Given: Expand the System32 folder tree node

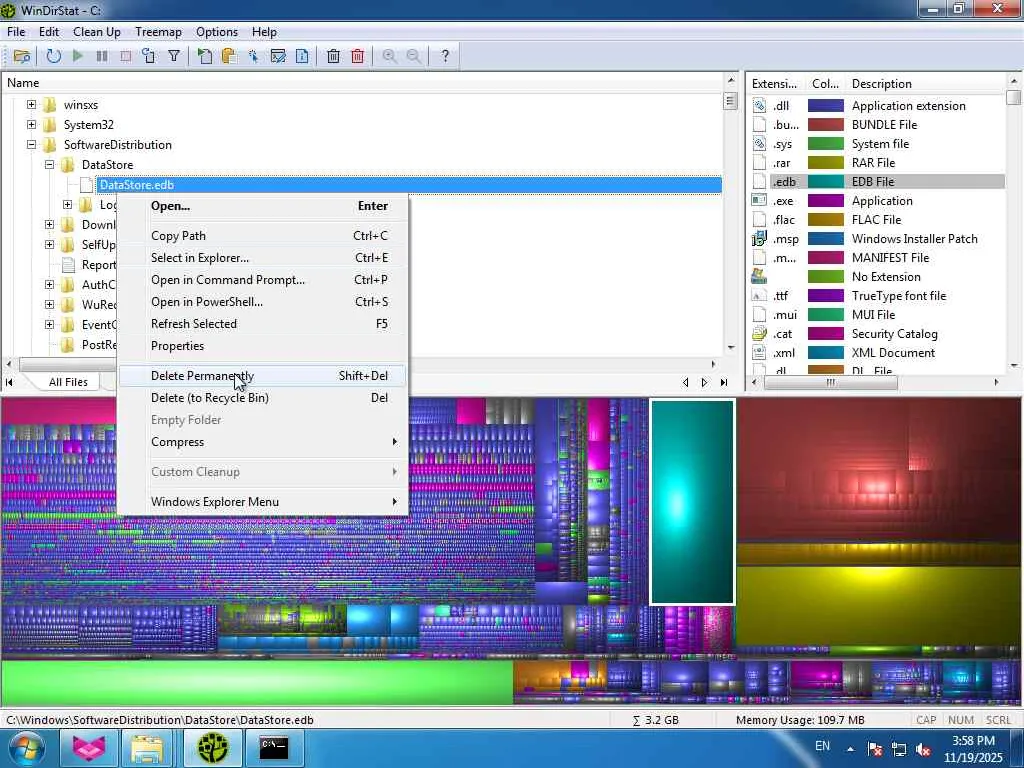Looking at the screenshot, I should tap(31, 125).
